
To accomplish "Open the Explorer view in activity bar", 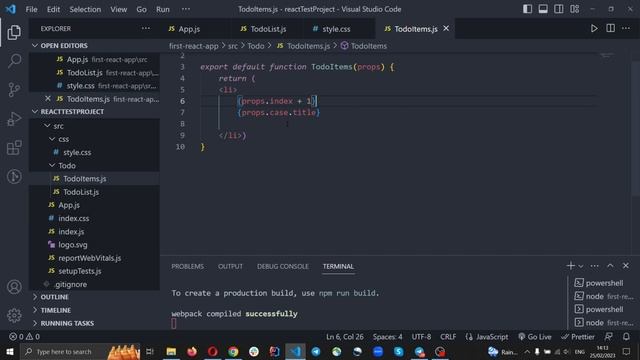I will click(14, 33).
